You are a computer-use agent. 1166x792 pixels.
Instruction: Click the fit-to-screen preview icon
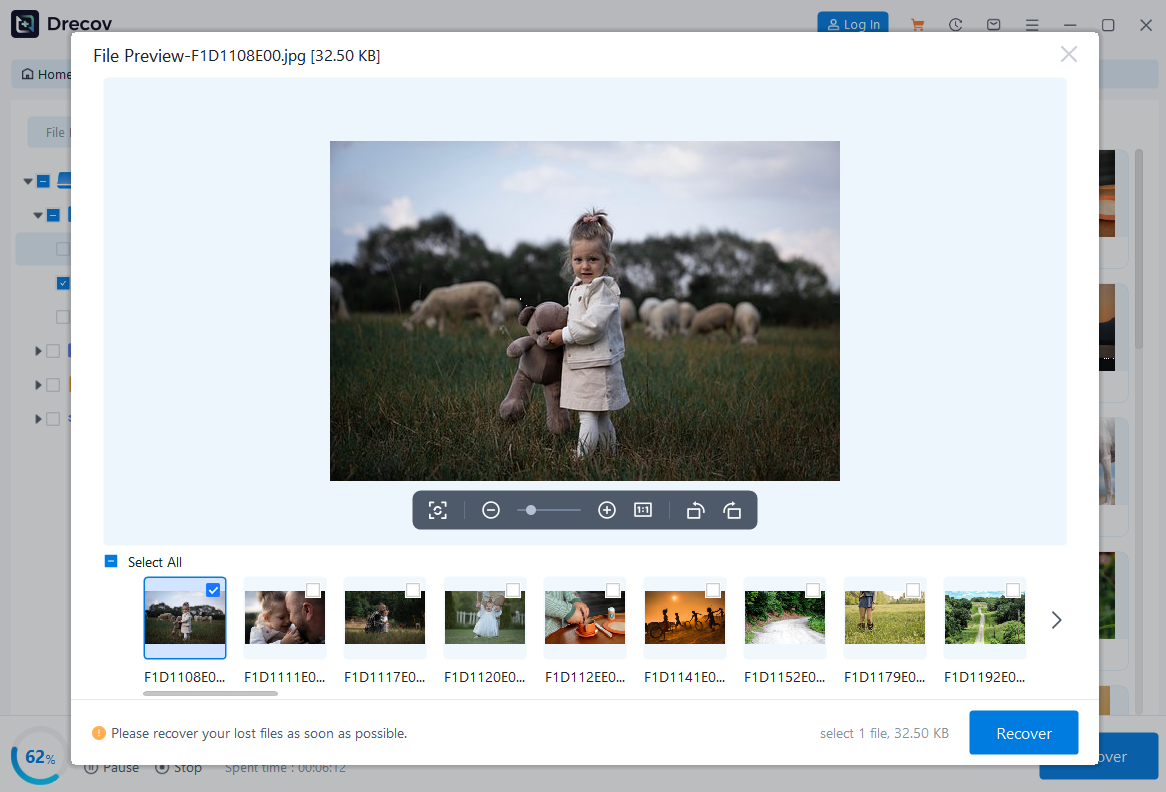click(x=437, y=510)
